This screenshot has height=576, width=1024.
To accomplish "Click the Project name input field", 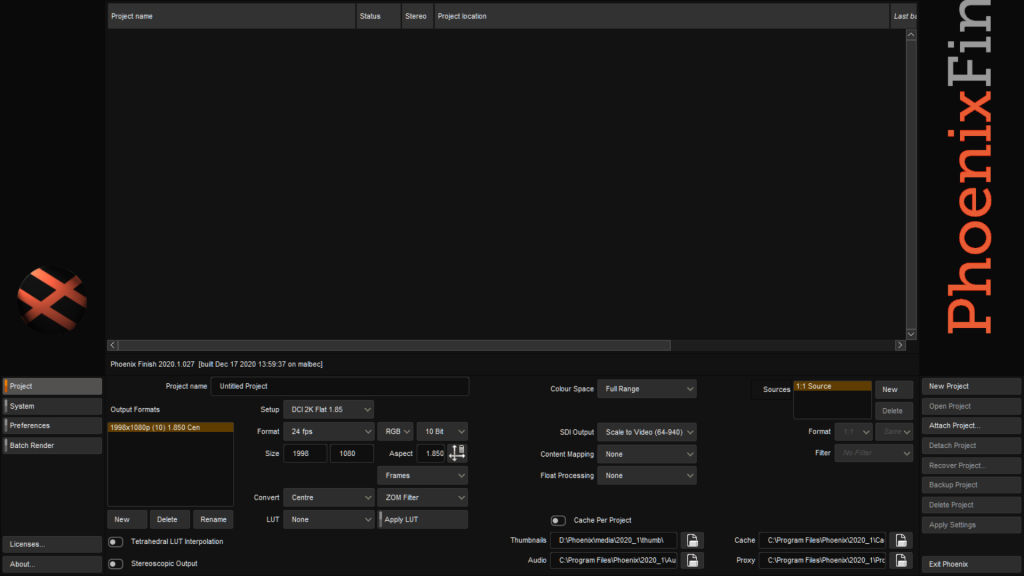I will [x=340, y=387].
